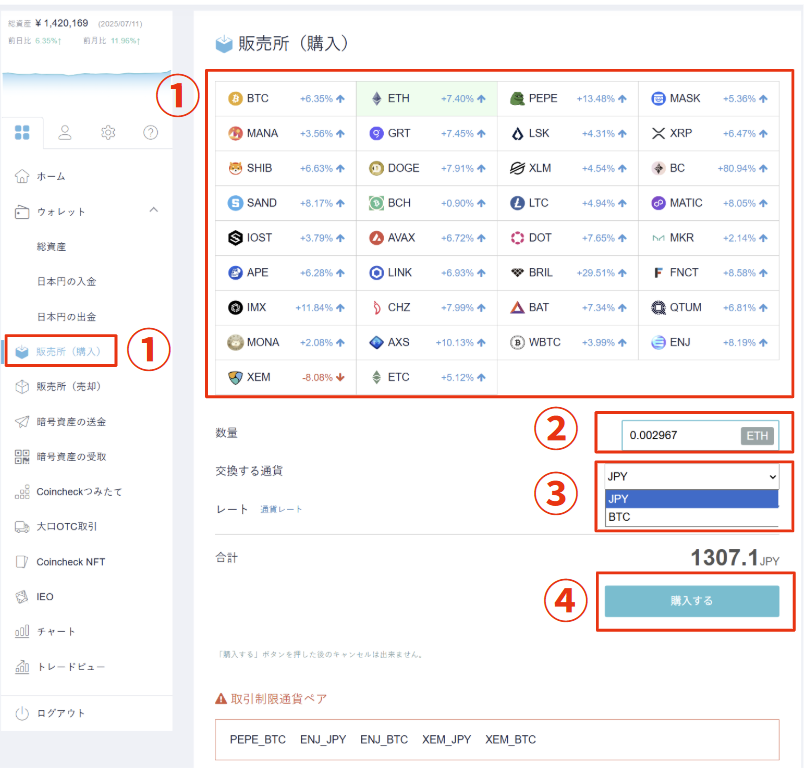Click the ENJ_JPY restricted pair text
Viewport: 806px width, 772px height.
click(323, 740)
